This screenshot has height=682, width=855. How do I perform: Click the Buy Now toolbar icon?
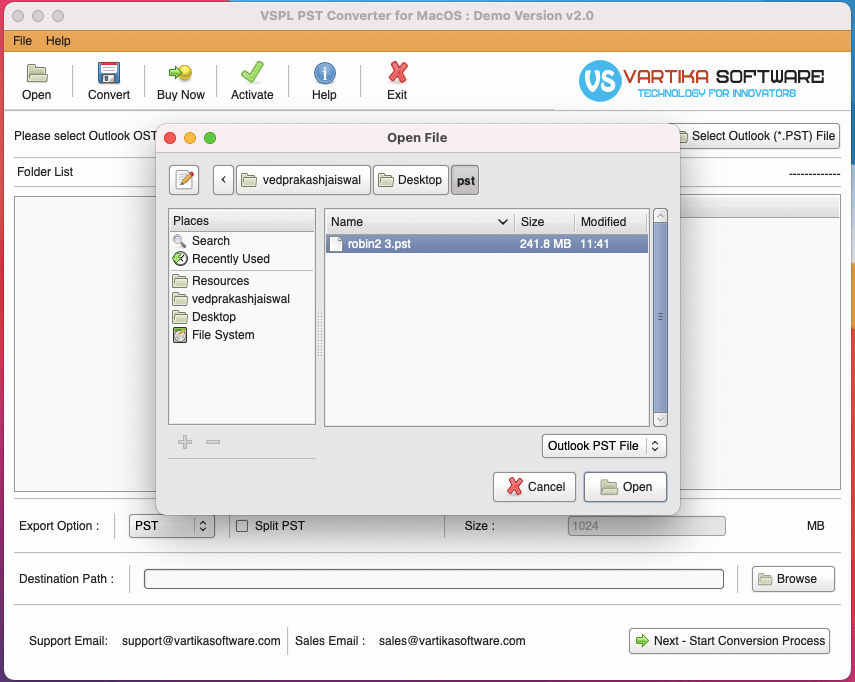tap(180, 73)
